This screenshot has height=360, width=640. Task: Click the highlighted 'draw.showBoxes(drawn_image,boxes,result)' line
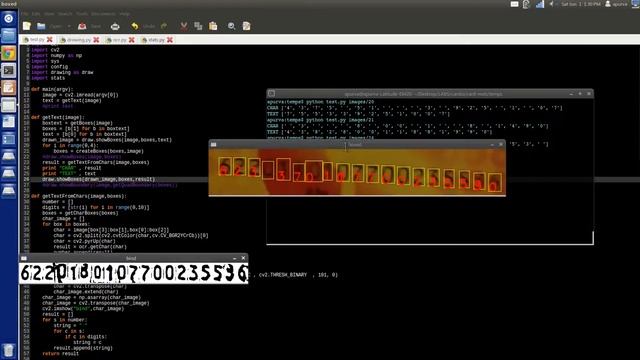(98, 179)
